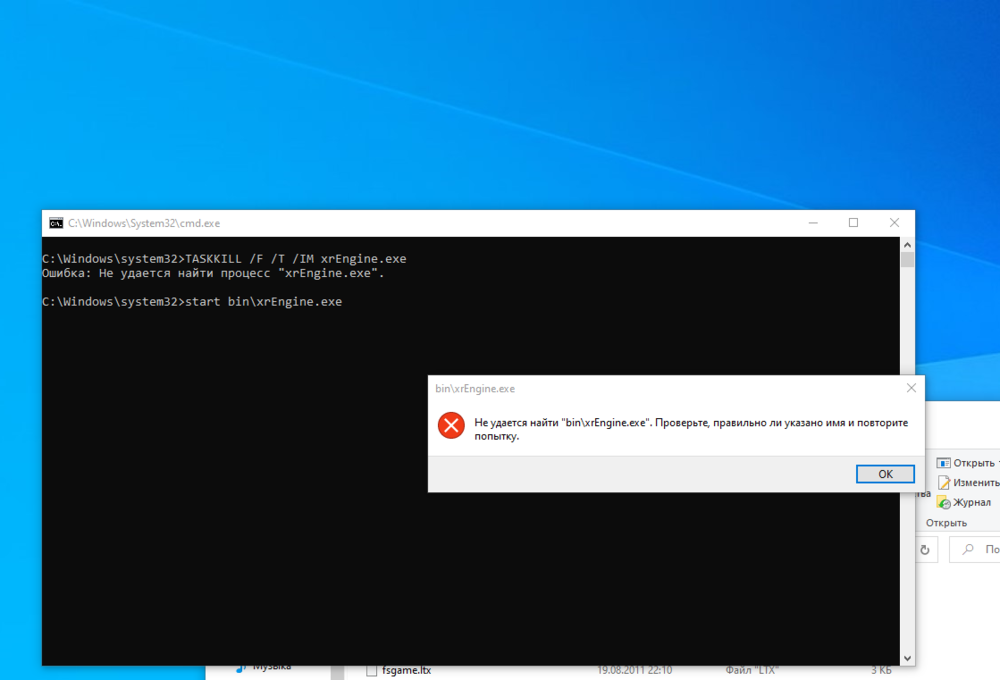Click the cmd scrollbar up arrow
The height and width of the screenshot is (680, 1000).
coord(908,245)
